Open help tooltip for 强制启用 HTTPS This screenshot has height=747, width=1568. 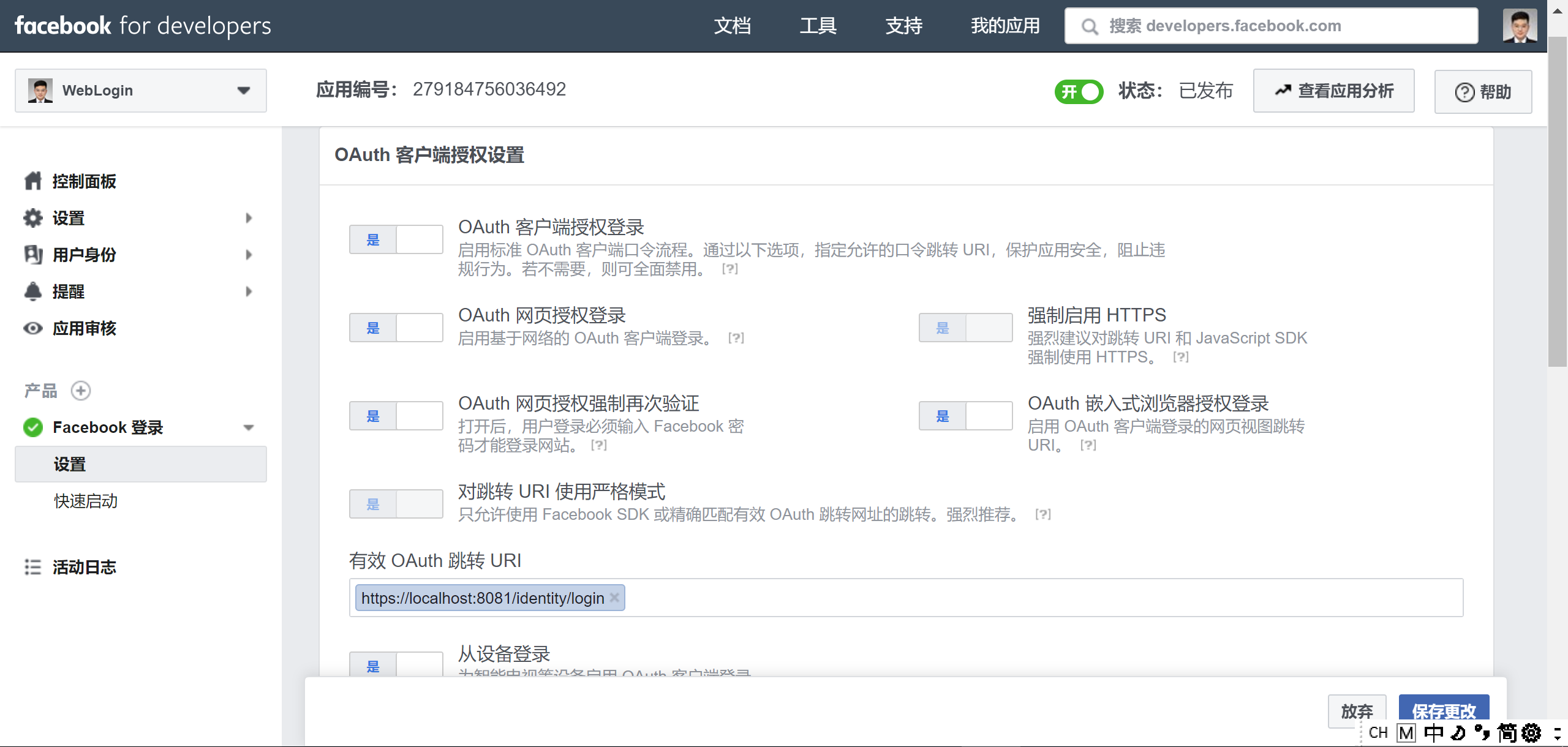(1181, 357)
